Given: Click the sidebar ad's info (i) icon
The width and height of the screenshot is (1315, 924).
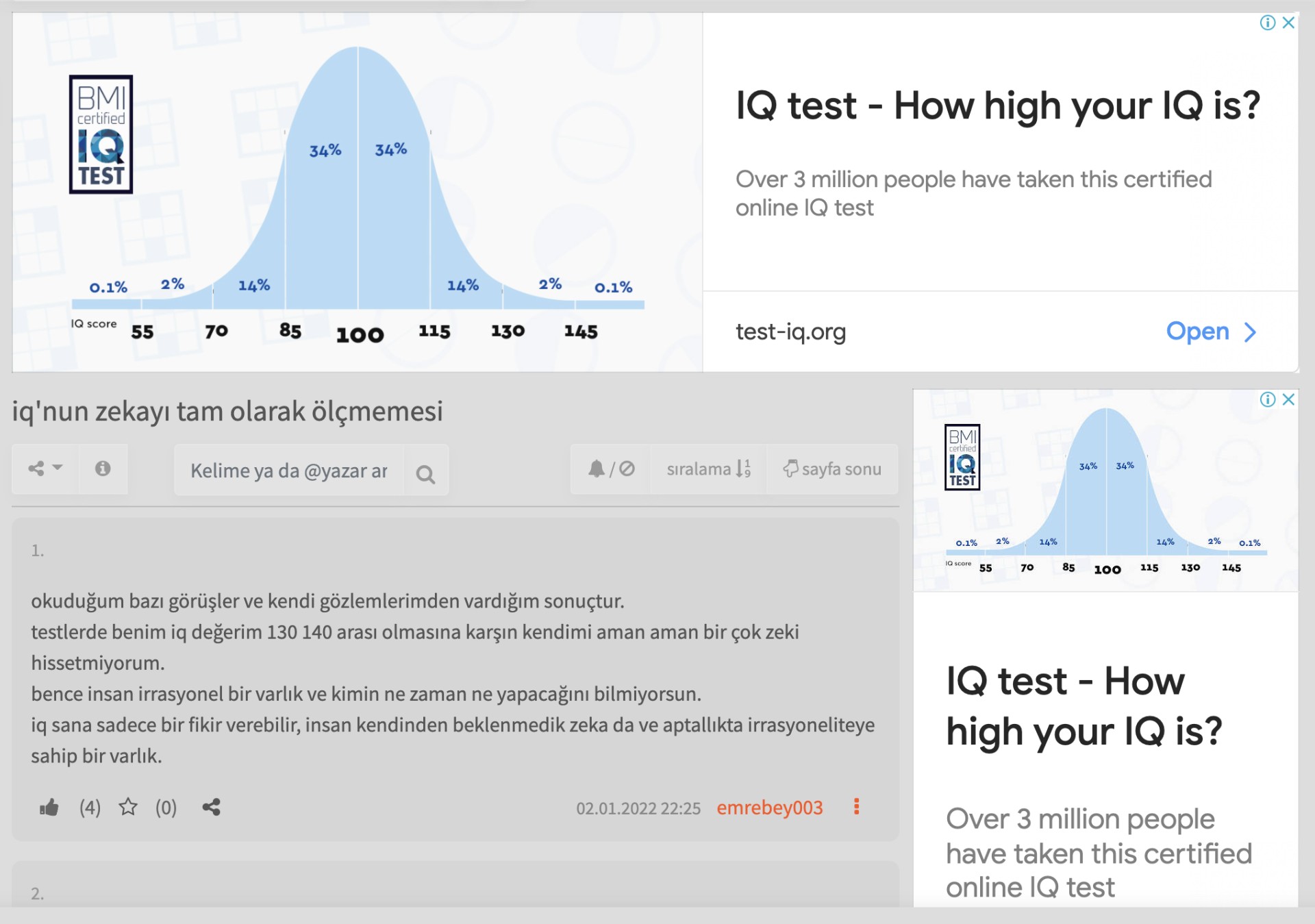Looking at the screenshot, I should [1267, 399].
